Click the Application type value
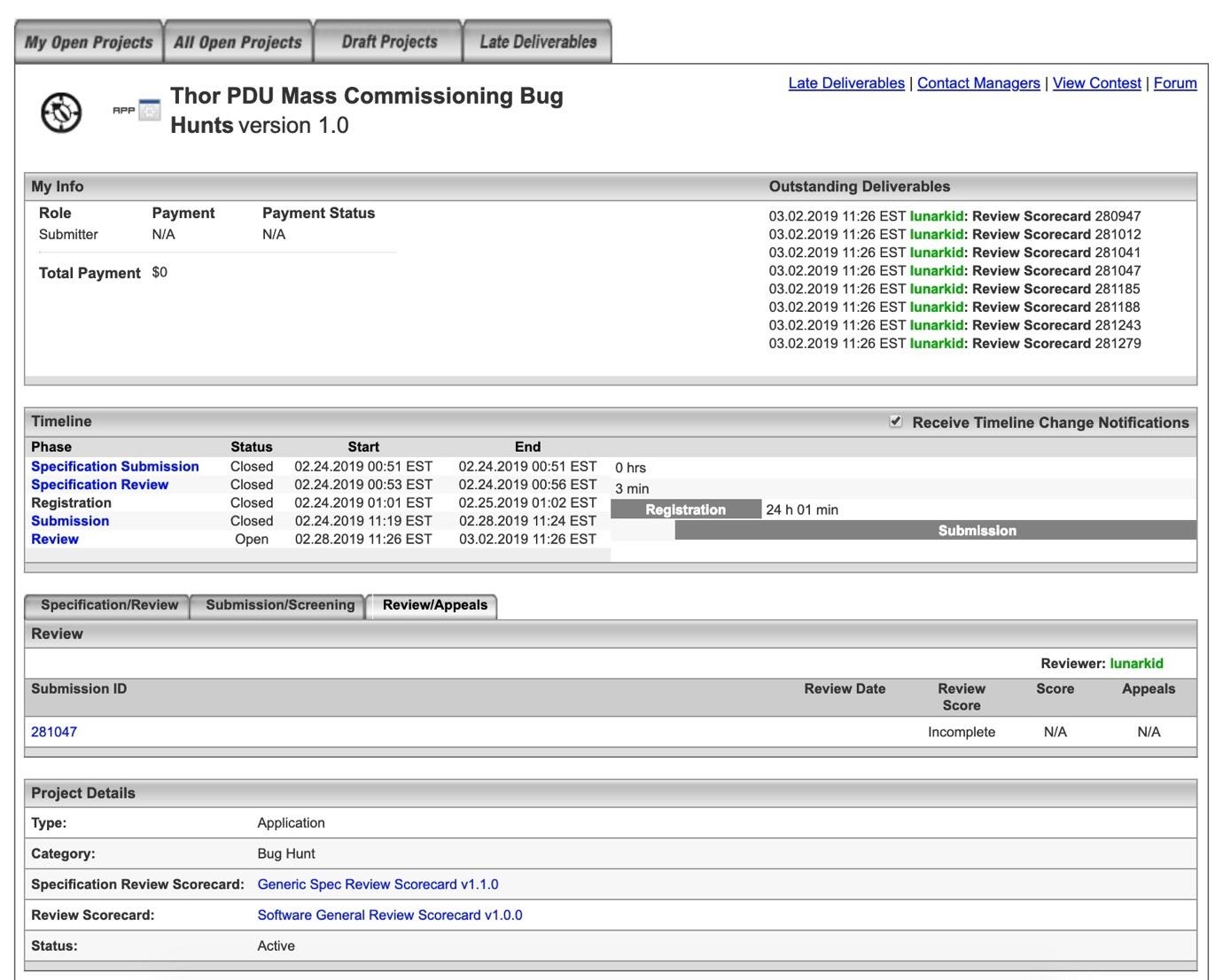Screen dimensions: 1223x980 [291, 822]
